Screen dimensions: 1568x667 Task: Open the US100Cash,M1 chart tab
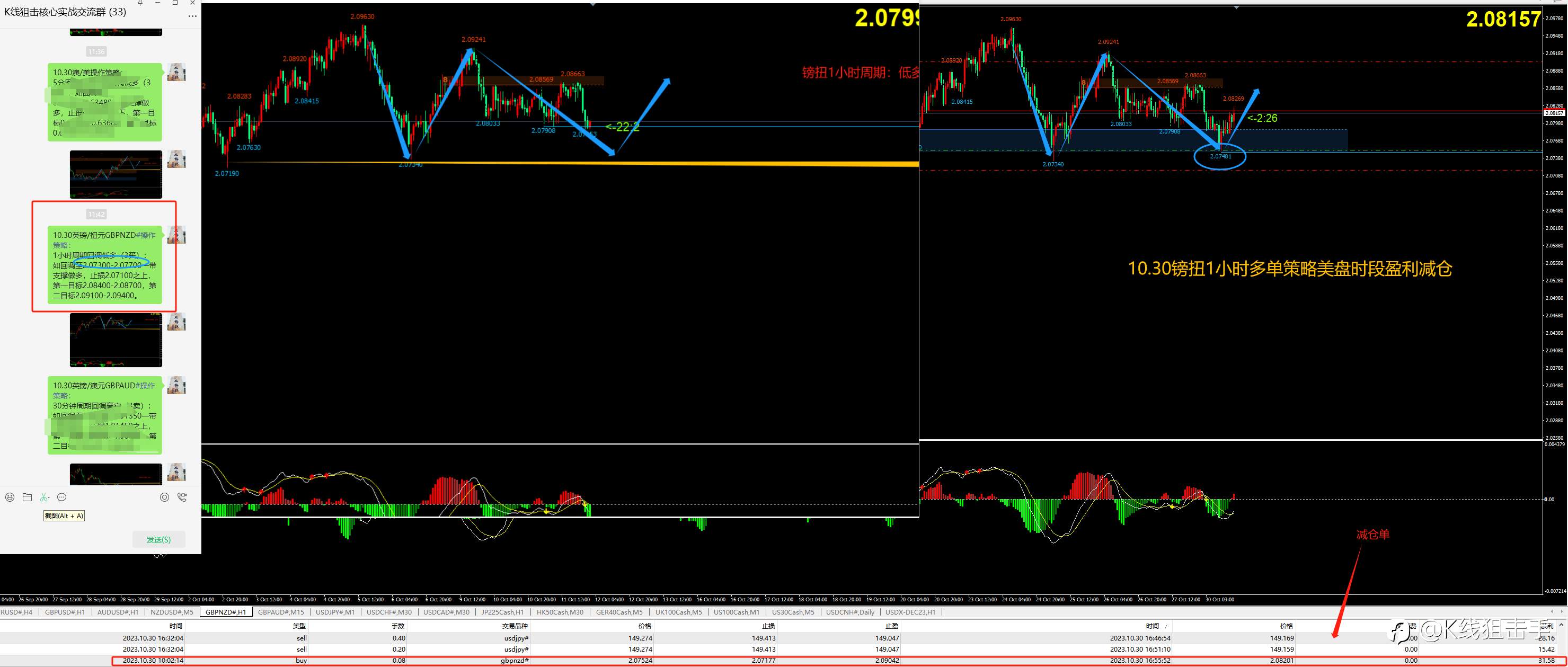[x=737, y=612]
